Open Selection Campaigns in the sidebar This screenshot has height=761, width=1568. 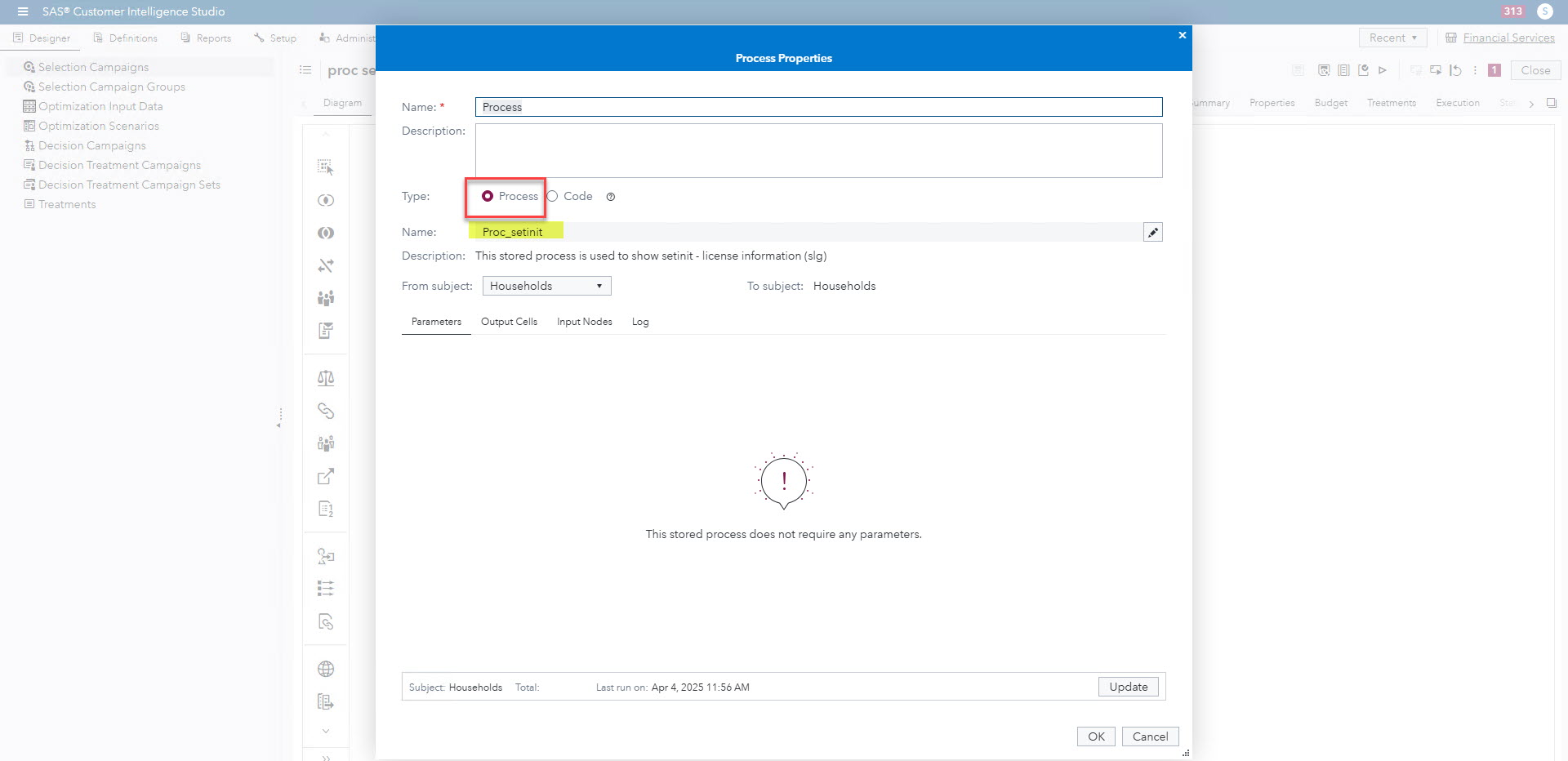click(x=93, y=67)
